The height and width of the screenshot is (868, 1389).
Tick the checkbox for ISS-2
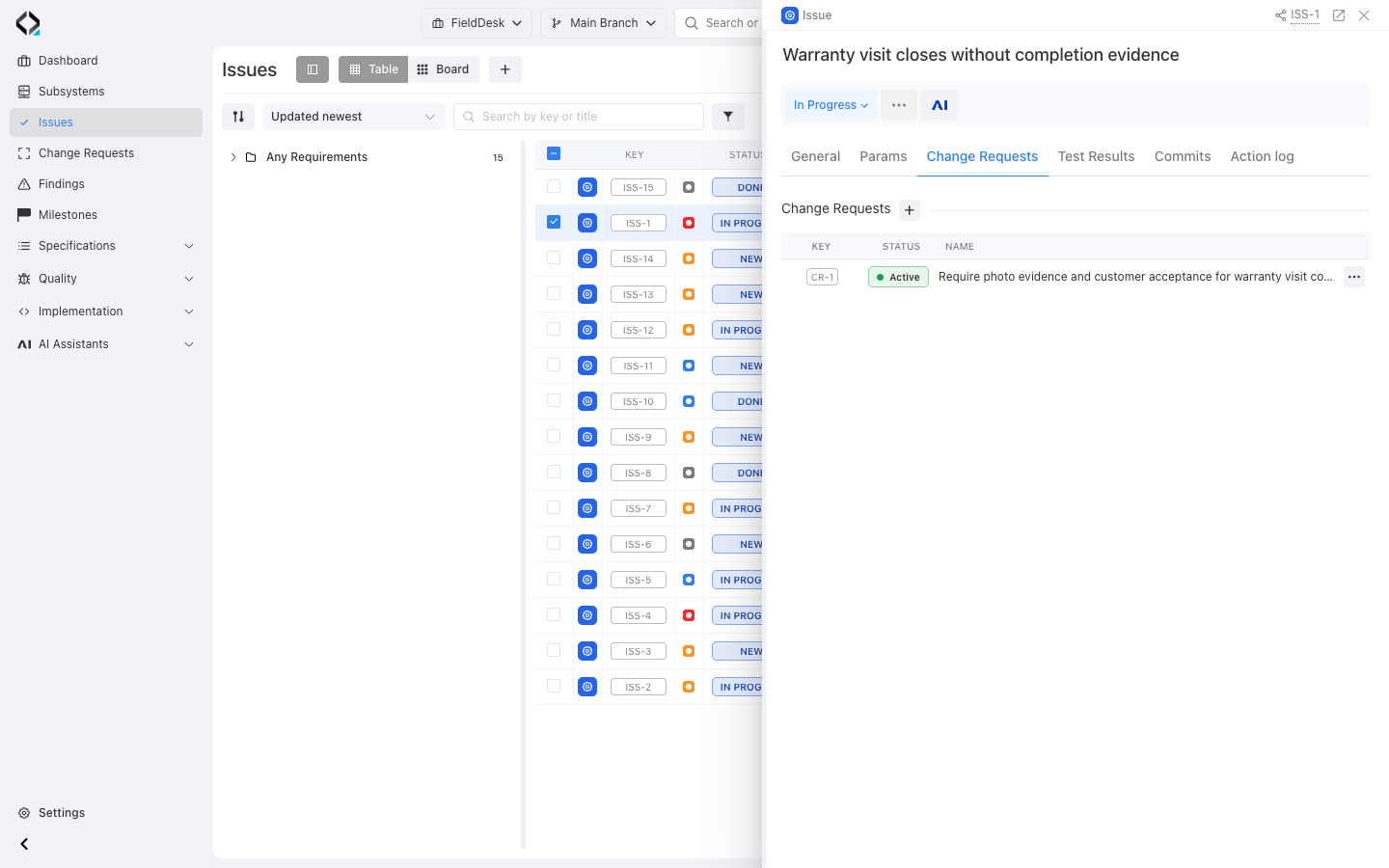pyautogui.click(x=554, y=686)
